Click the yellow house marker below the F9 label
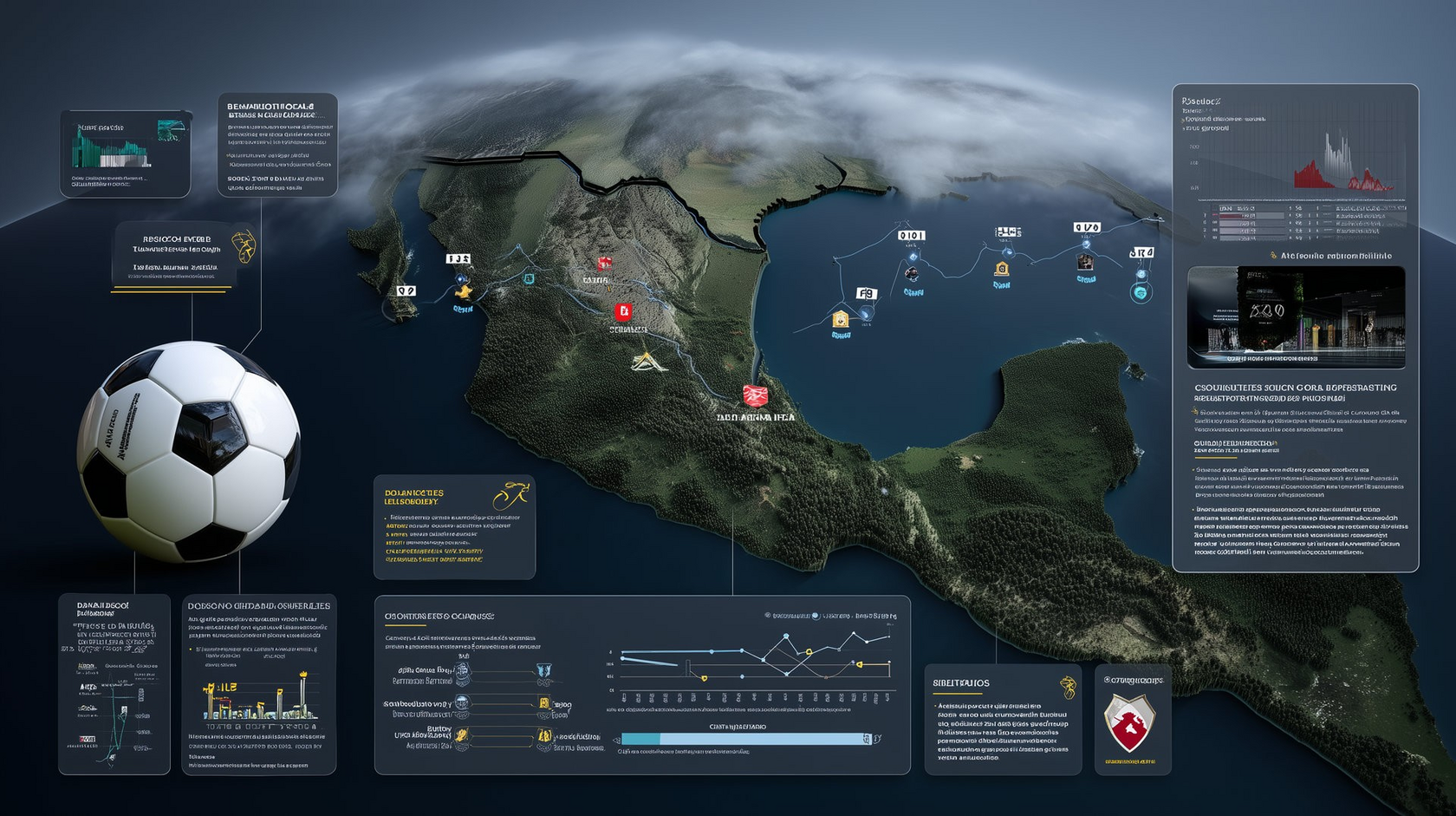This screenshot has height=816, width=1456. click(x=840, y=319)
